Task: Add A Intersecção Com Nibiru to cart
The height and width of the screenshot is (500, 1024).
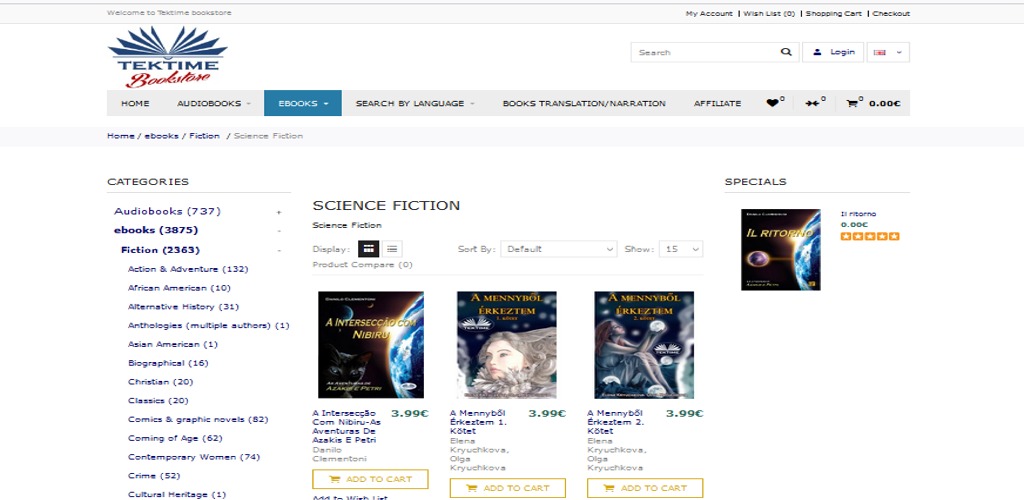Action: click(370, 479)
